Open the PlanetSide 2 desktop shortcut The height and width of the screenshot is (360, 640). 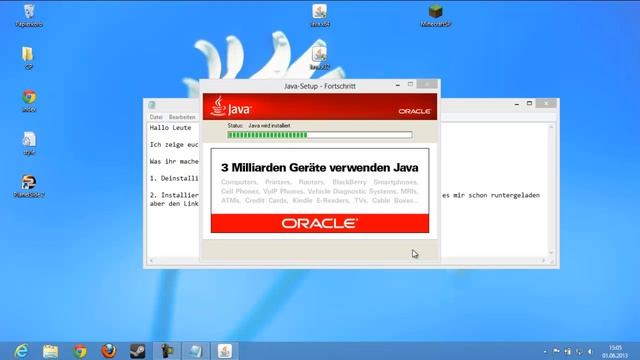point(29,186)
